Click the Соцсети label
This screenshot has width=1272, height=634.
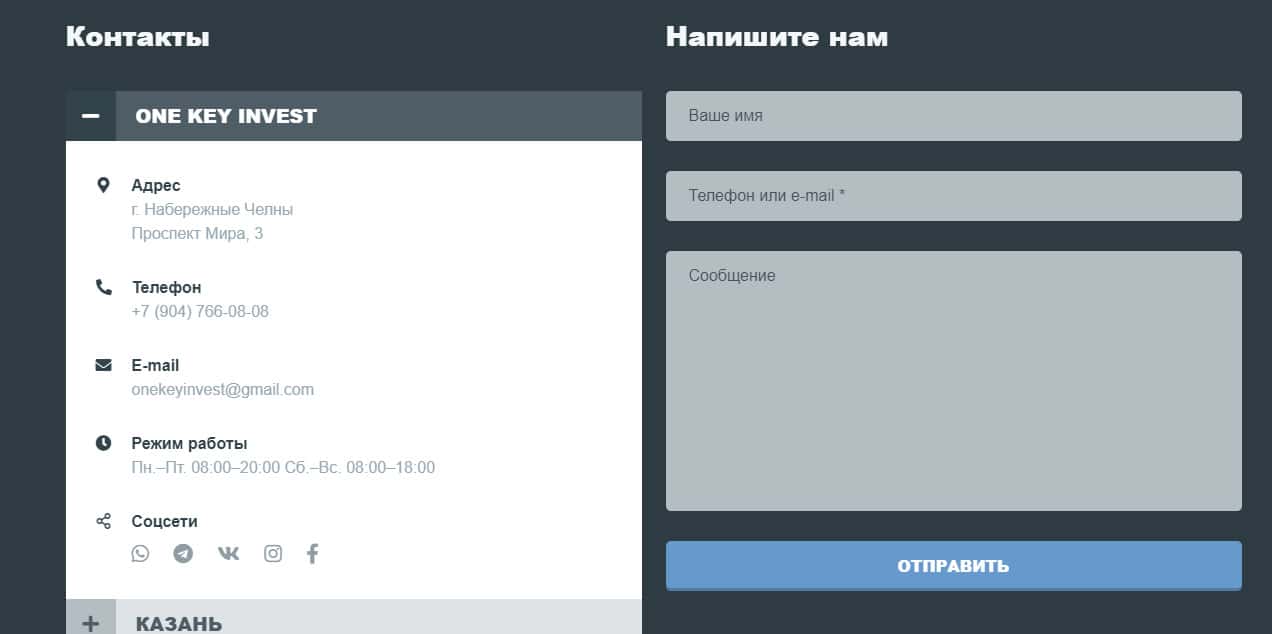(x=164, y=521)
